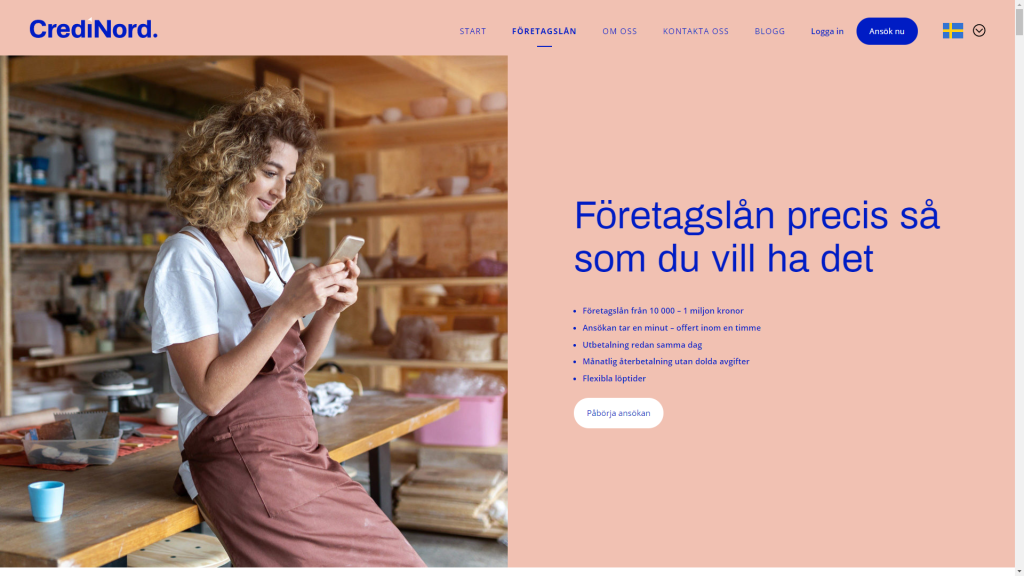Click the CrediNord logo
This screenshot has width=1024, height=576.
pyautogui.click(x=93, y=29)
